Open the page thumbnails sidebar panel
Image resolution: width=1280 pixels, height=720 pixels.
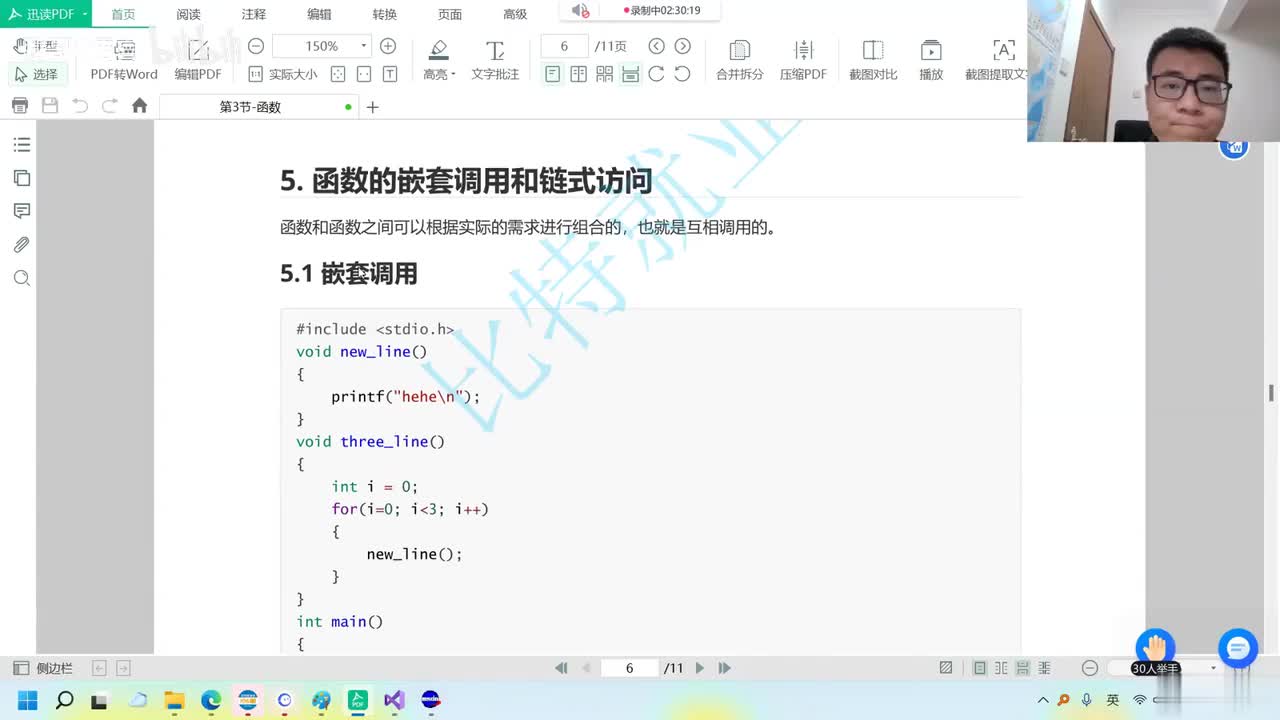22,178
